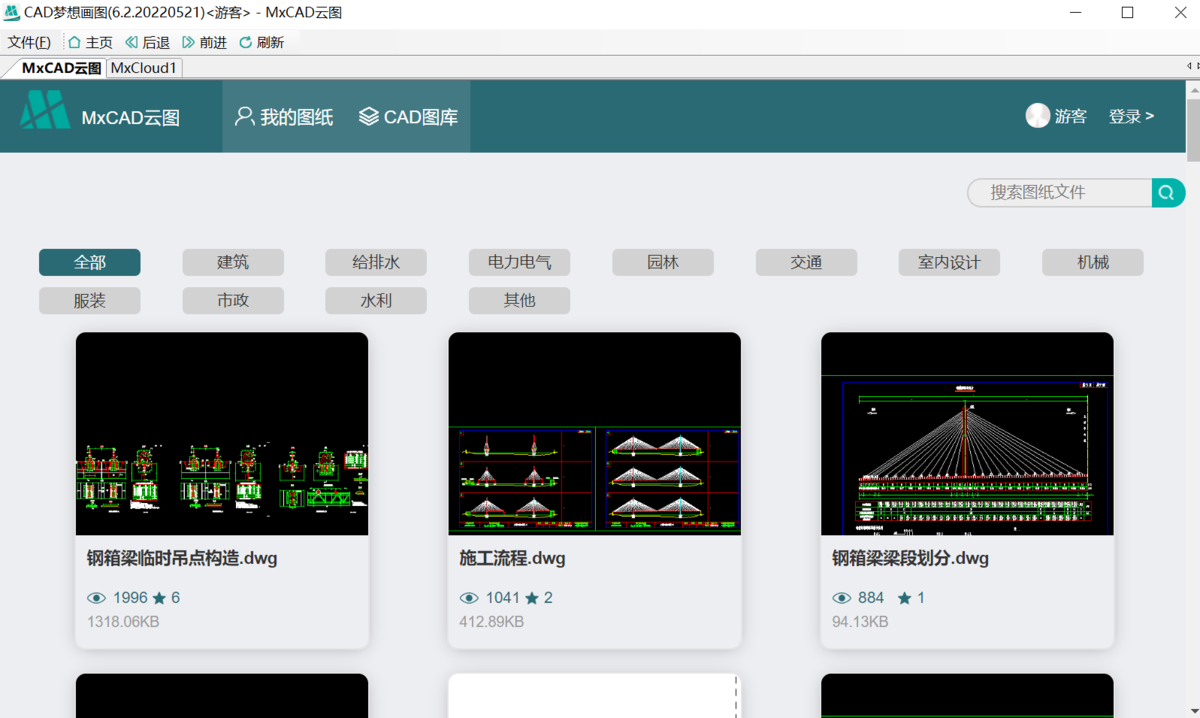1200x718 pixels.
Task: Open the CAD图库 navigation tab
Action: pyautogui.click(x=408, y=117)
